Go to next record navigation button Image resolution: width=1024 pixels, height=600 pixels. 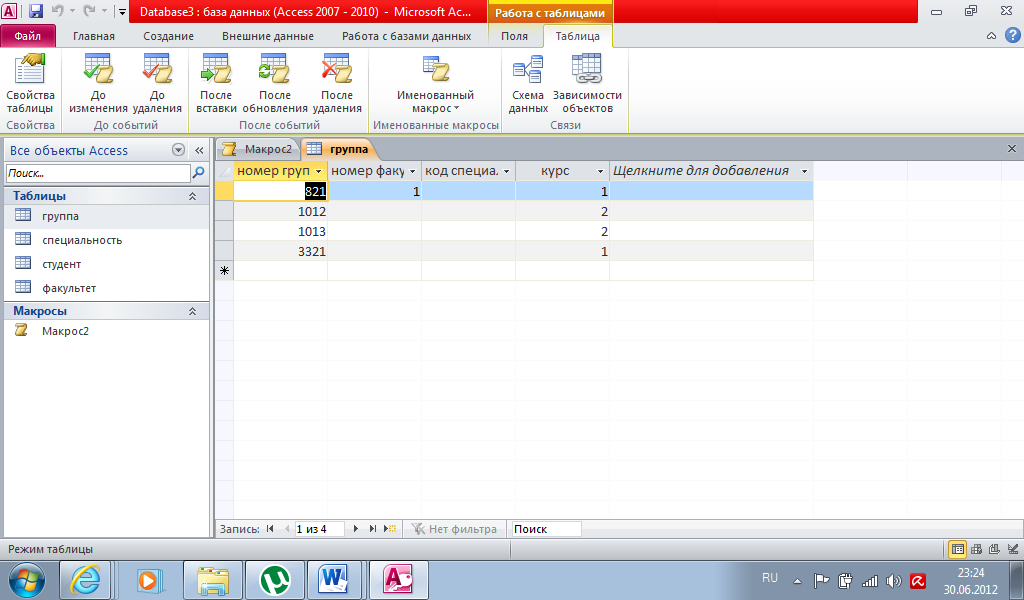coord(355,529)
